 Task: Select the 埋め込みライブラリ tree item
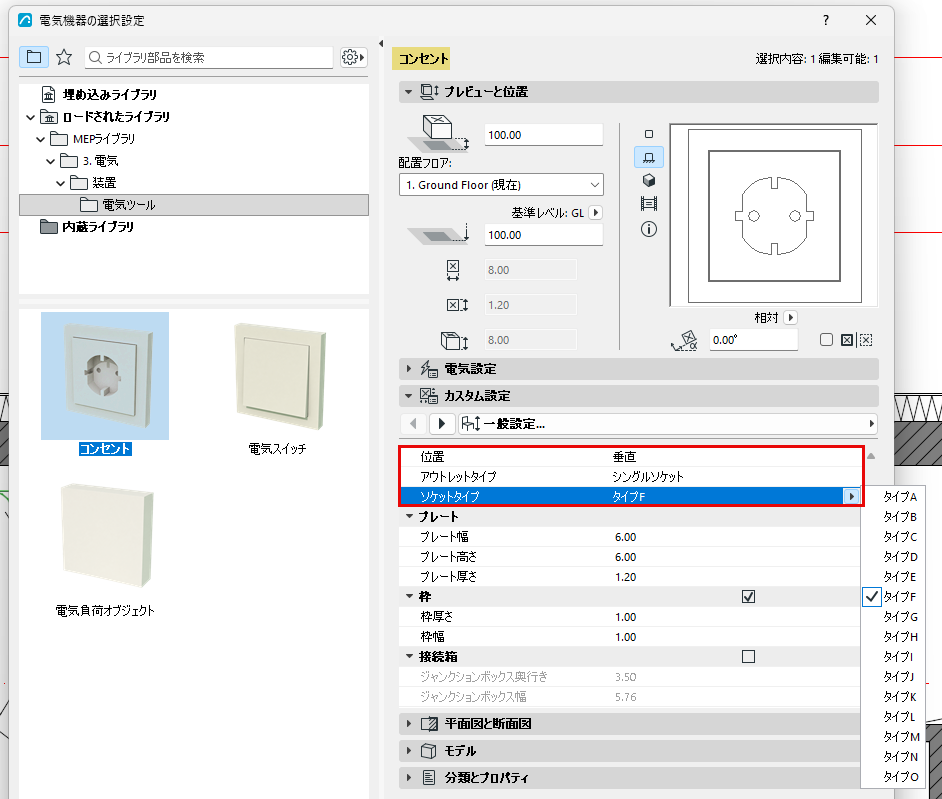109,94
